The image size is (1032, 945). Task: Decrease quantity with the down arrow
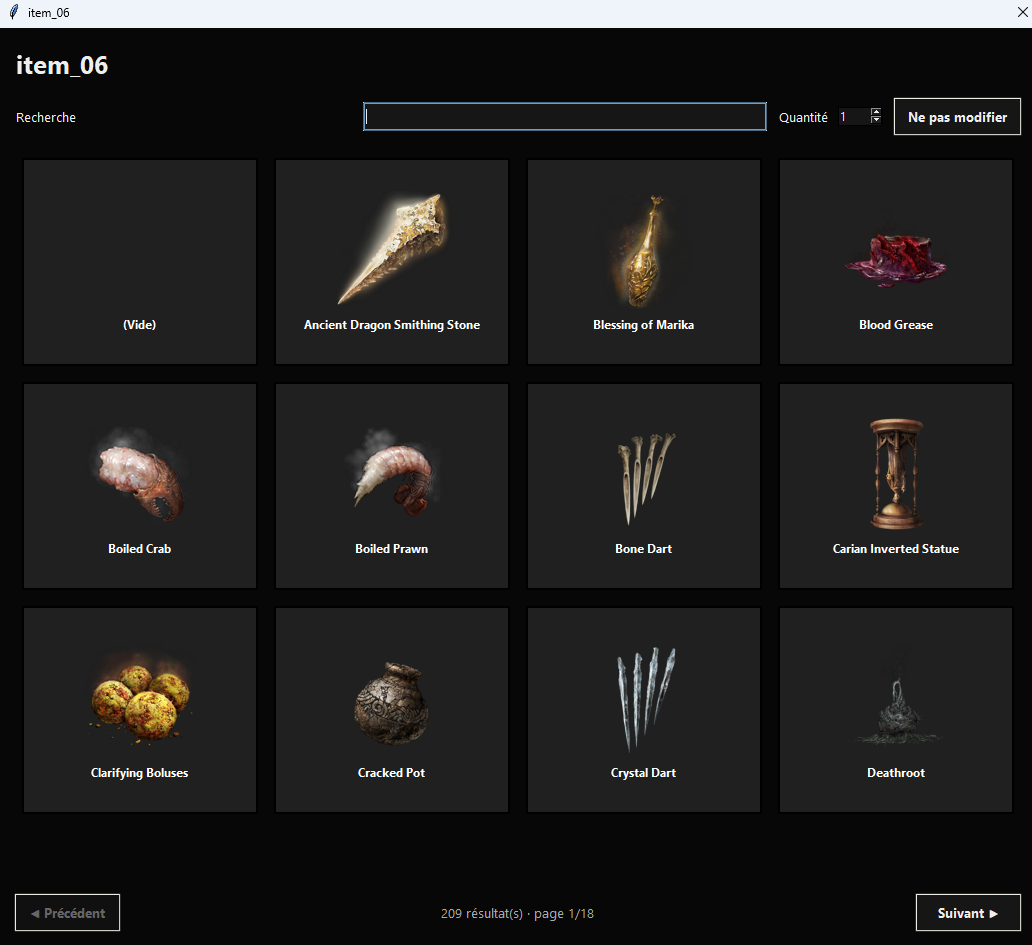(x=875, y=120)
